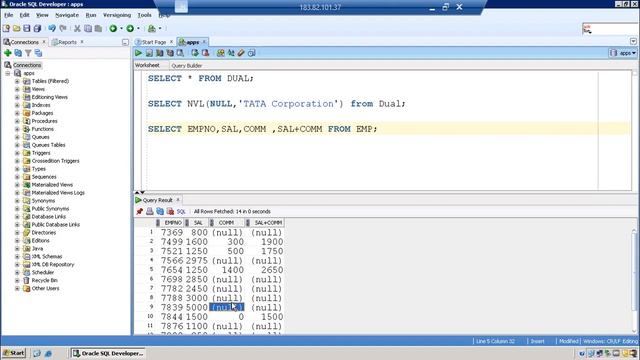Image resolution: width=640 pixels, height=360 pixels.
Task: Collapse the apps connection node
Action: [8, 73]
